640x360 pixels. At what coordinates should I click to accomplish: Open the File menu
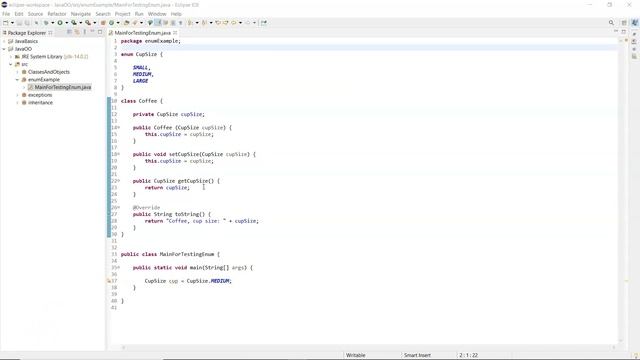coord(6,14)
